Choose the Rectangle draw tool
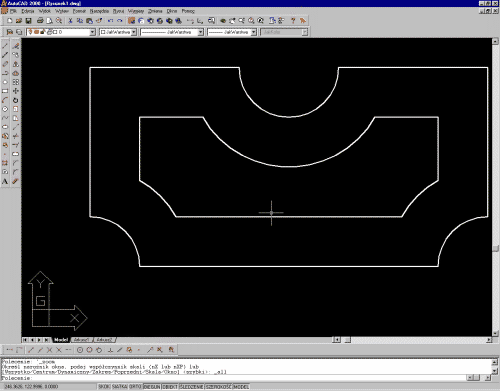This screenshot has width=500, height=391. (x=5, y=91)
